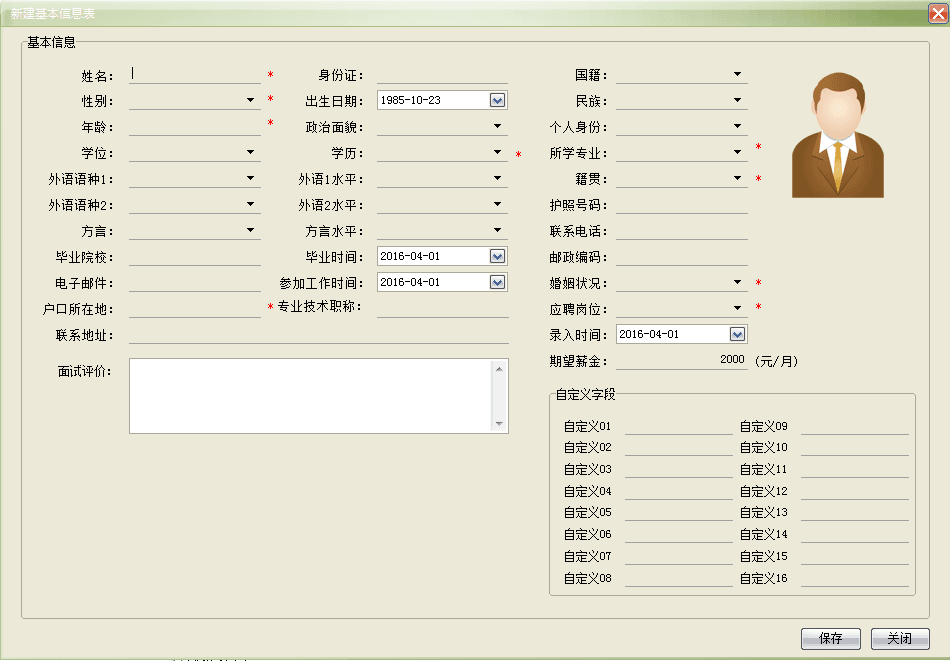Select the 政治面貌 dropdown arrow

(x=498, y=126)
